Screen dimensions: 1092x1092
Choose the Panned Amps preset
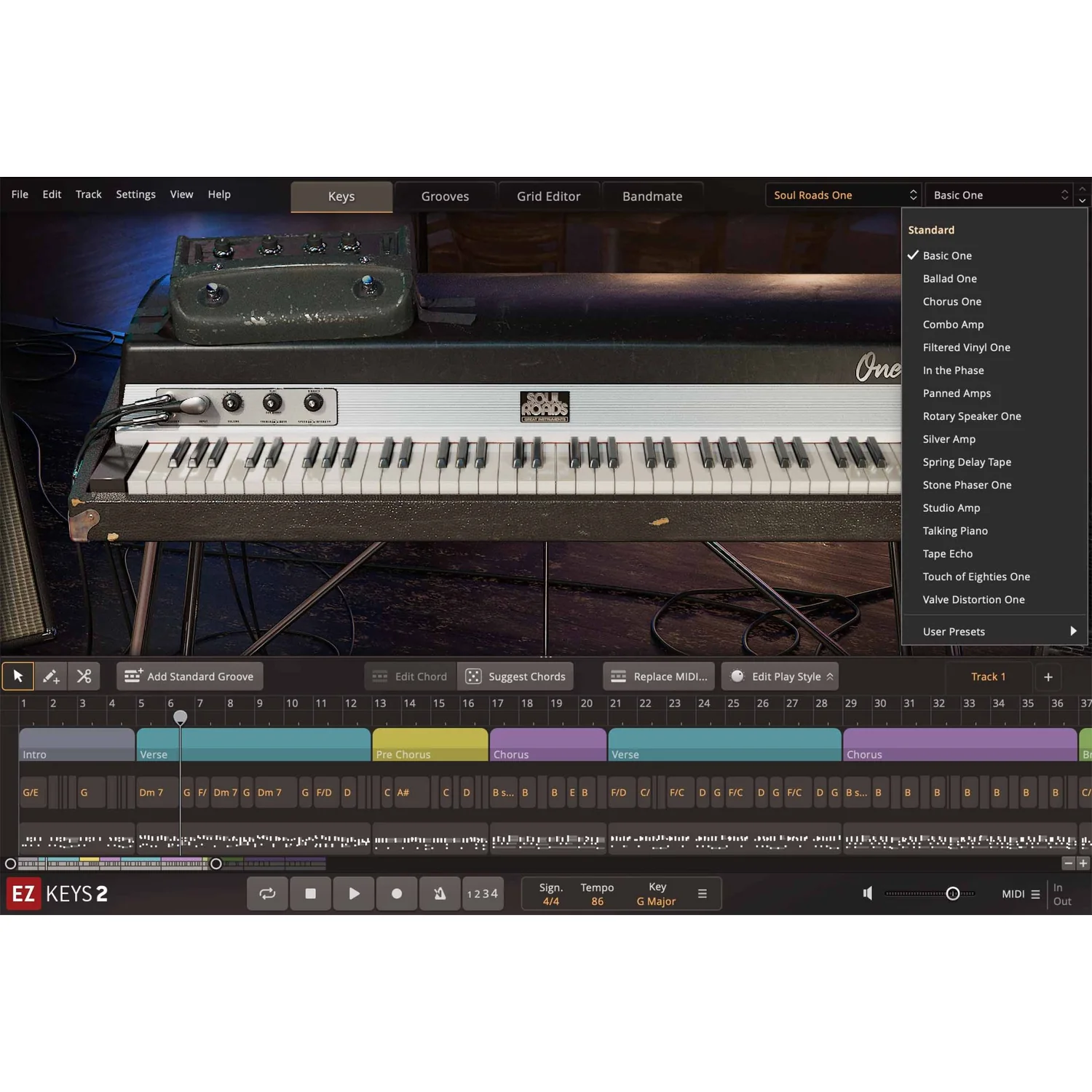(x=994, y=393)
